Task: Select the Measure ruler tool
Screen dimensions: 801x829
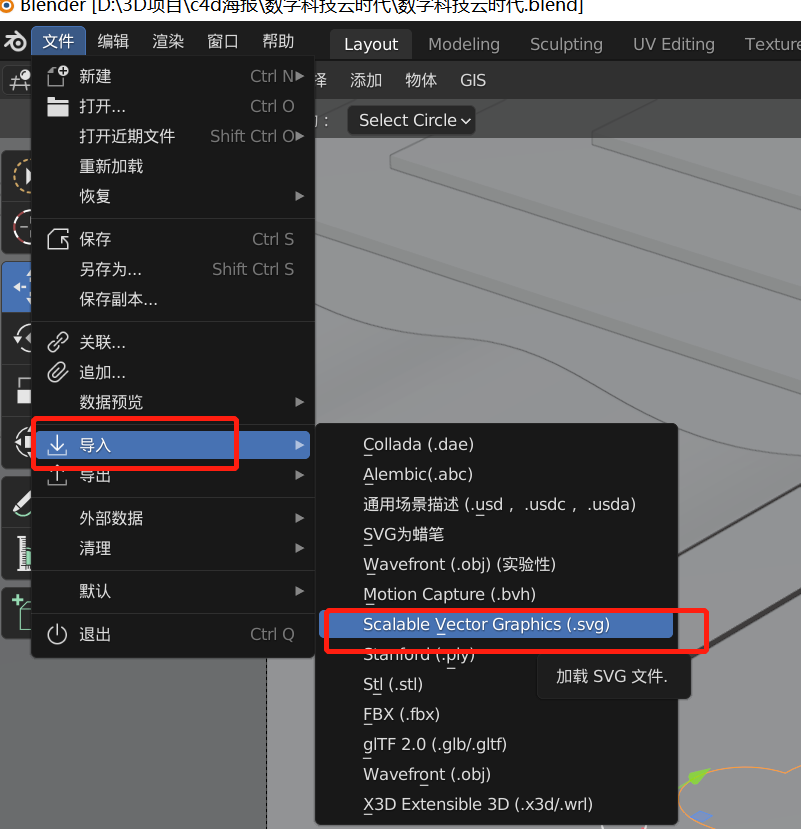Action: click(18, 554)
